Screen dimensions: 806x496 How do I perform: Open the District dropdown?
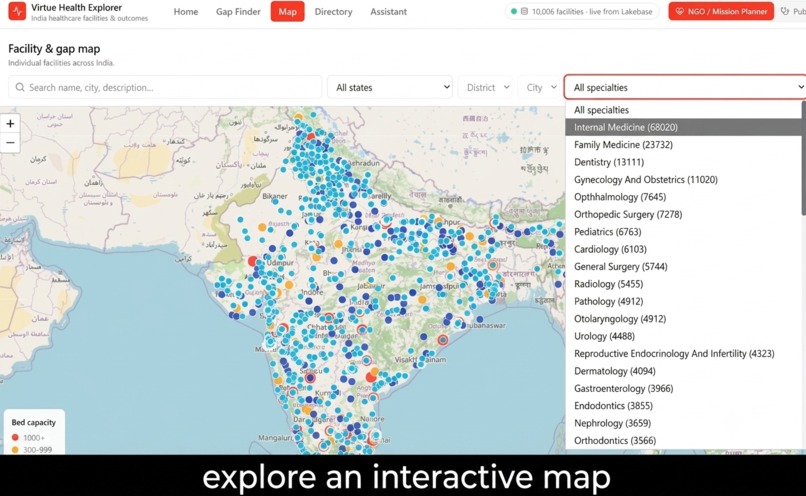486,87
